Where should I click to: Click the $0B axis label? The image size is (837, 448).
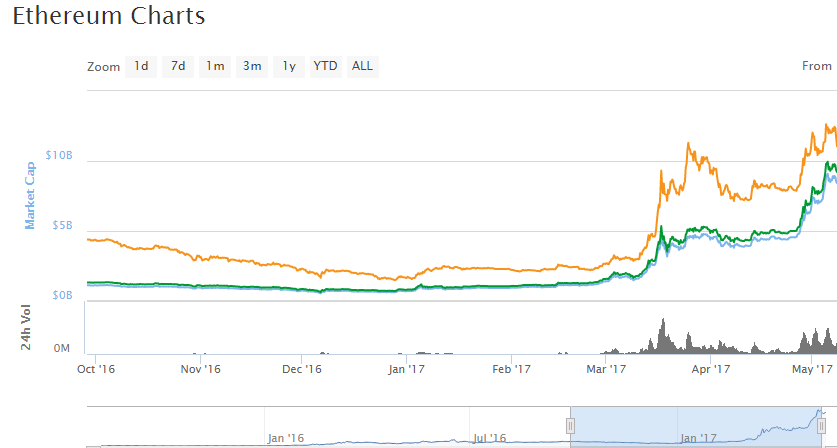(x=62, y=295)
